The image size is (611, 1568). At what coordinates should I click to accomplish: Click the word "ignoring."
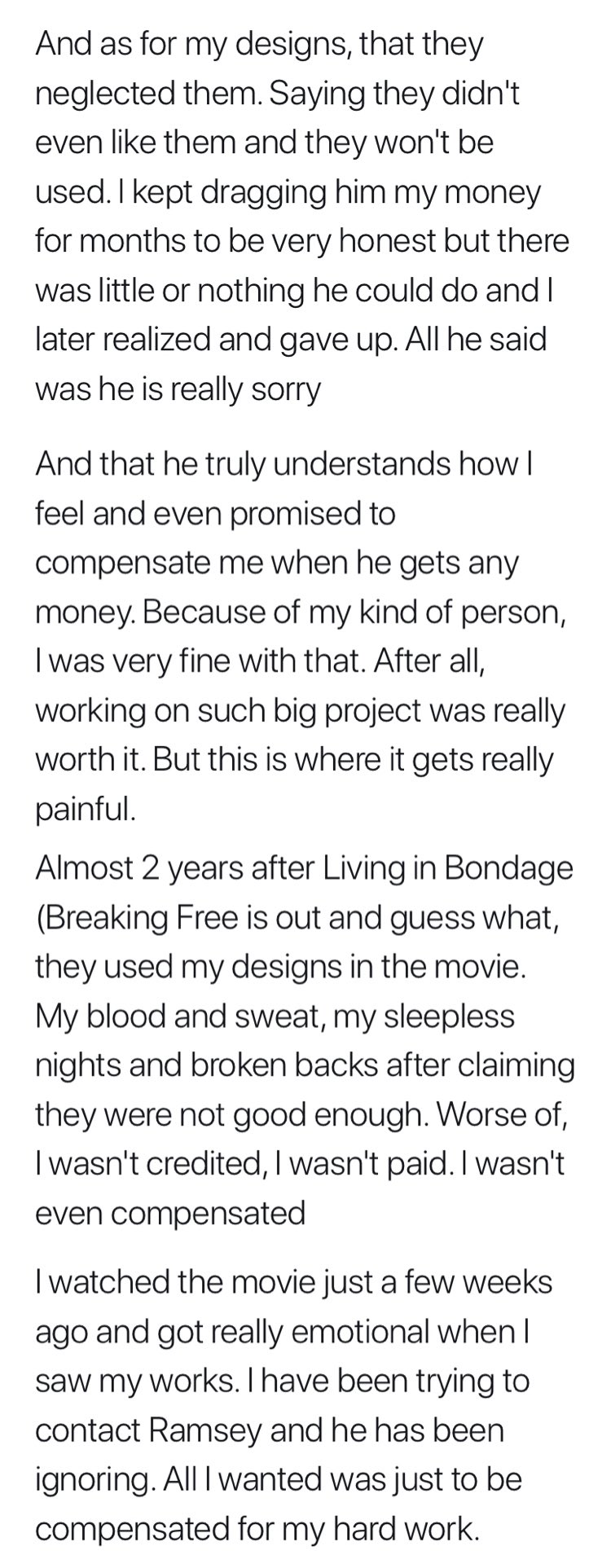click(x=95, y=1479)
